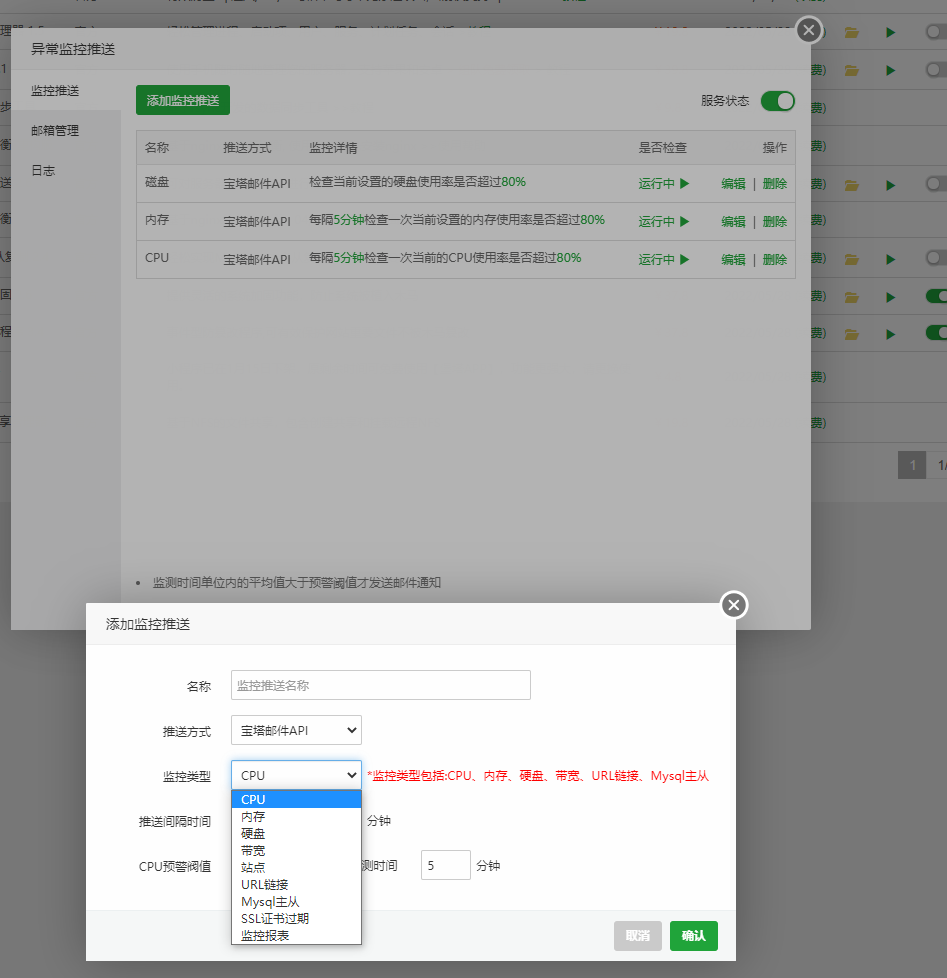Click page 1 button in background list
947x978 pixels.
pyautogui.click(x=912, y=465)
